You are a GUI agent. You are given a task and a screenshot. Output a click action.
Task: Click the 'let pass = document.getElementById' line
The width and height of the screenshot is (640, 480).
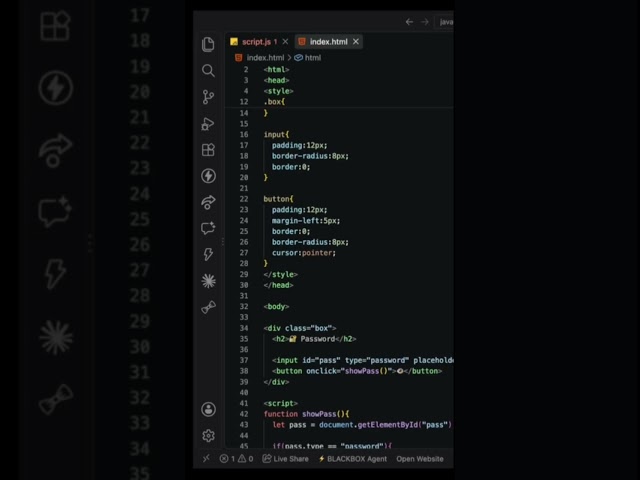tap(362, 425)
